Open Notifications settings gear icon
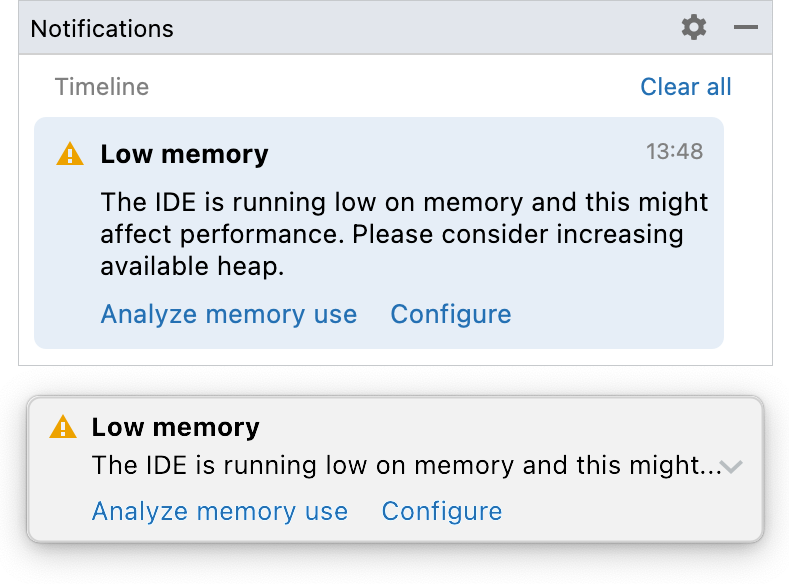The image size is (789, 584). (x=694, y=28)
